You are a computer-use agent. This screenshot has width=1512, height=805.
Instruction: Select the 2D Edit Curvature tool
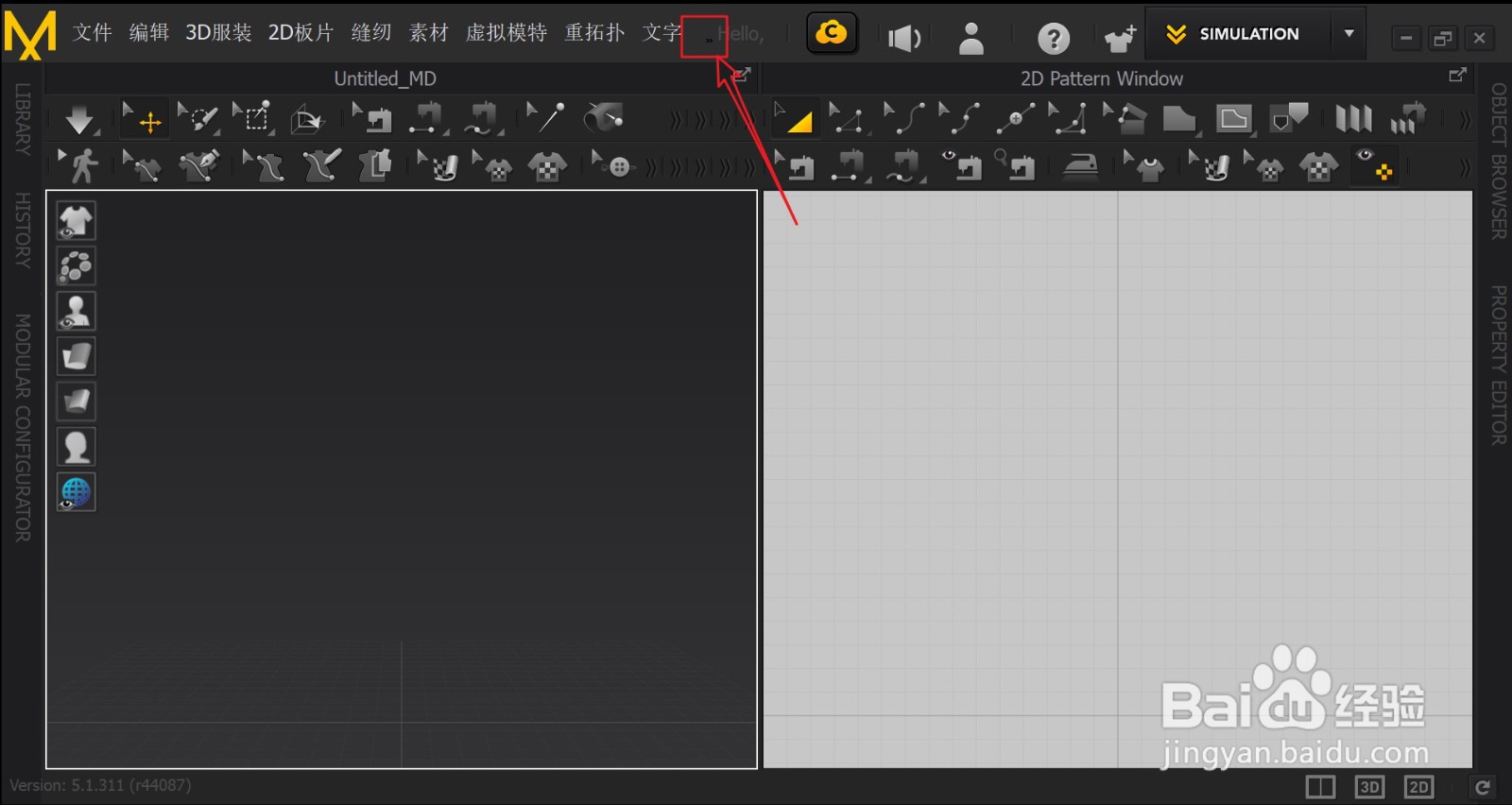point(903,119)
